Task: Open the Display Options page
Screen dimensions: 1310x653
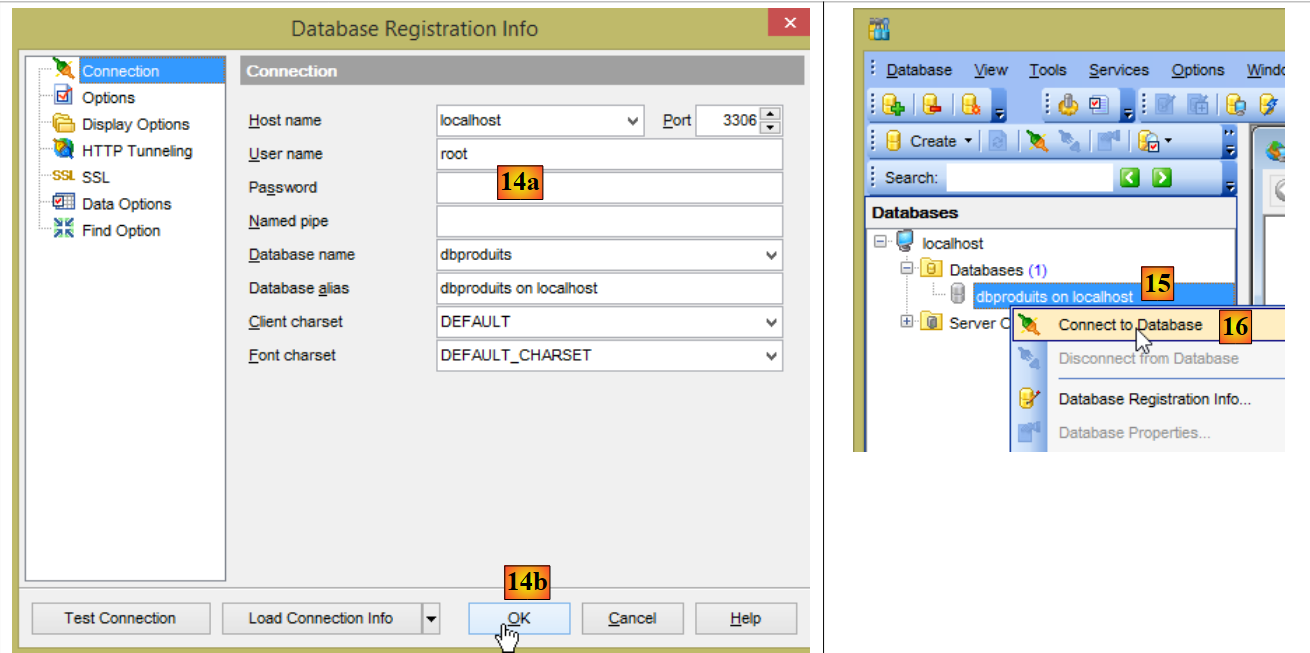Action: [x=135, y=124]
